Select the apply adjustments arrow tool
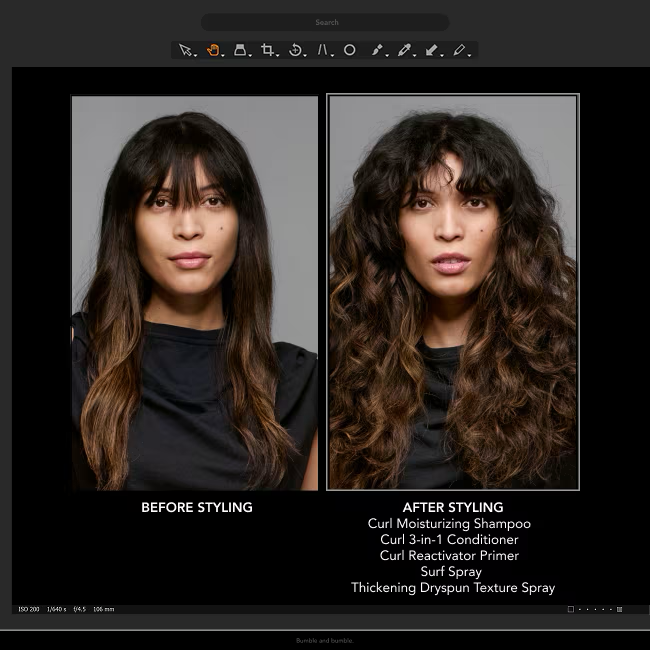 click(x=431, y=50)
